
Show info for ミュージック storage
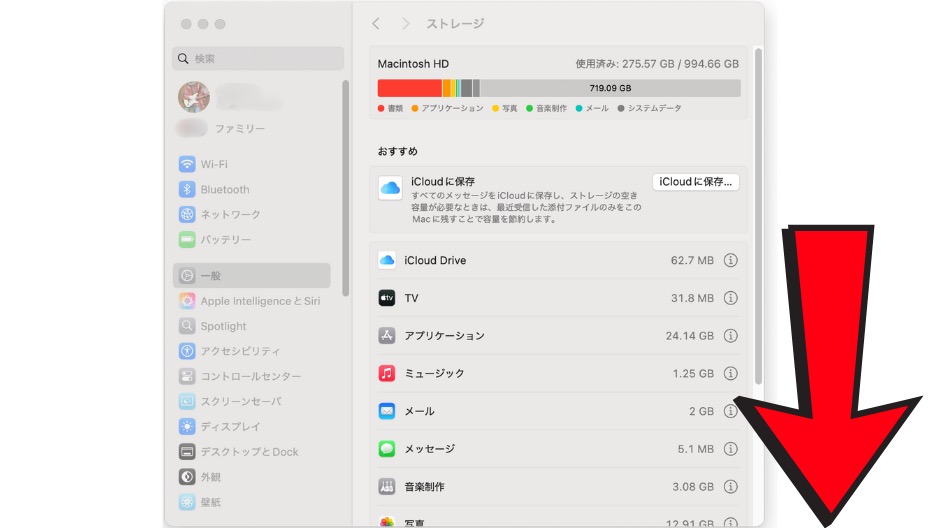point(730,373)
